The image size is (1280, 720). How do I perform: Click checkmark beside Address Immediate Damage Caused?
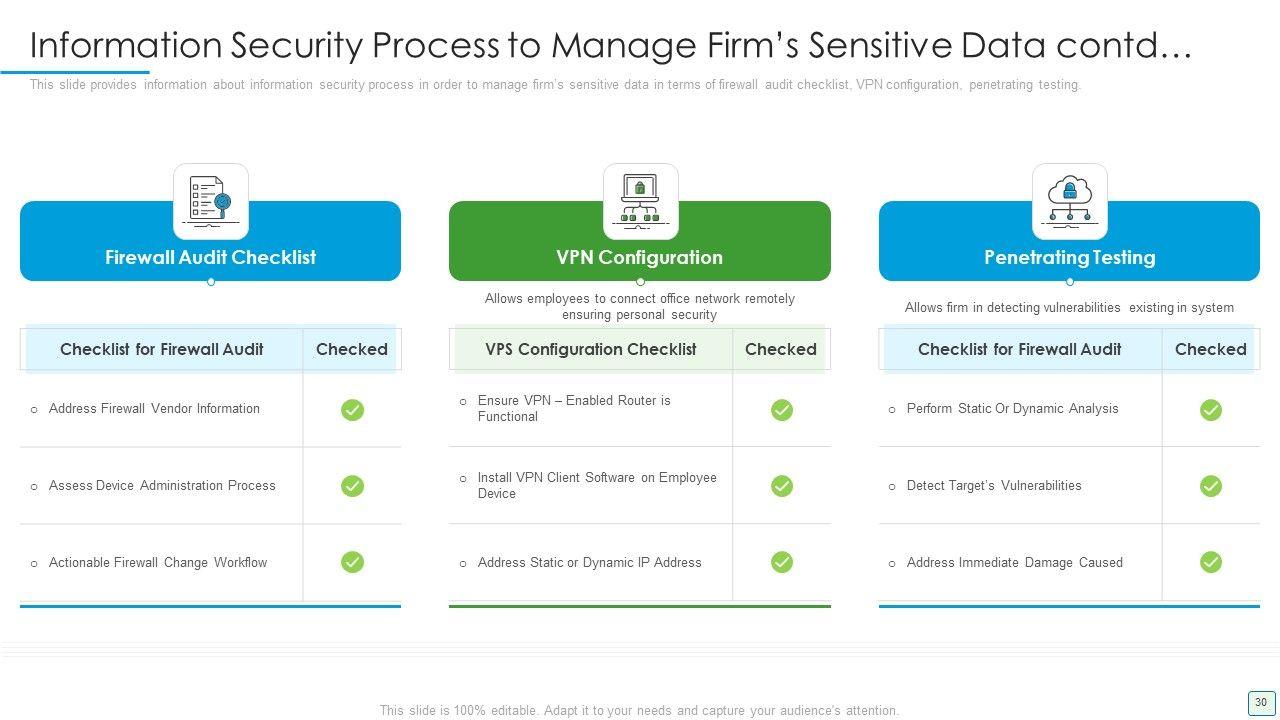1211,562
